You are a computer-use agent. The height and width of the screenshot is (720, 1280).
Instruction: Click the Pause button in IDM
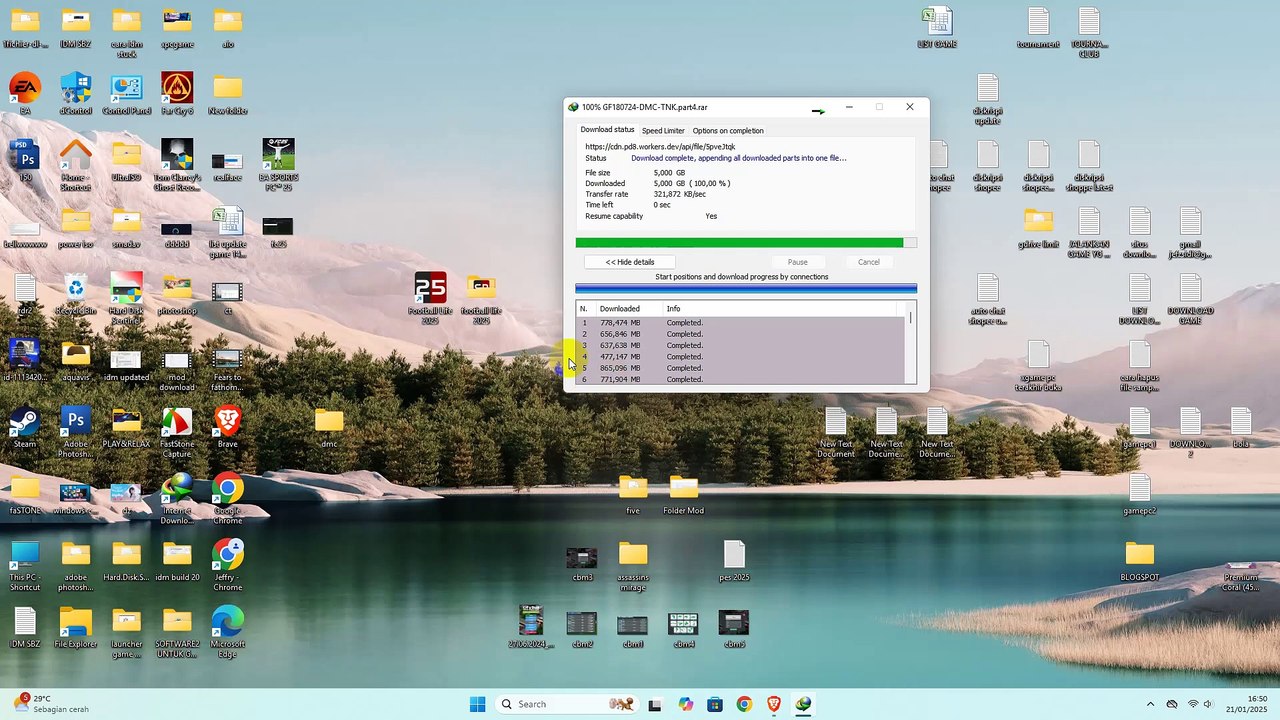click(x=797, y=262)
